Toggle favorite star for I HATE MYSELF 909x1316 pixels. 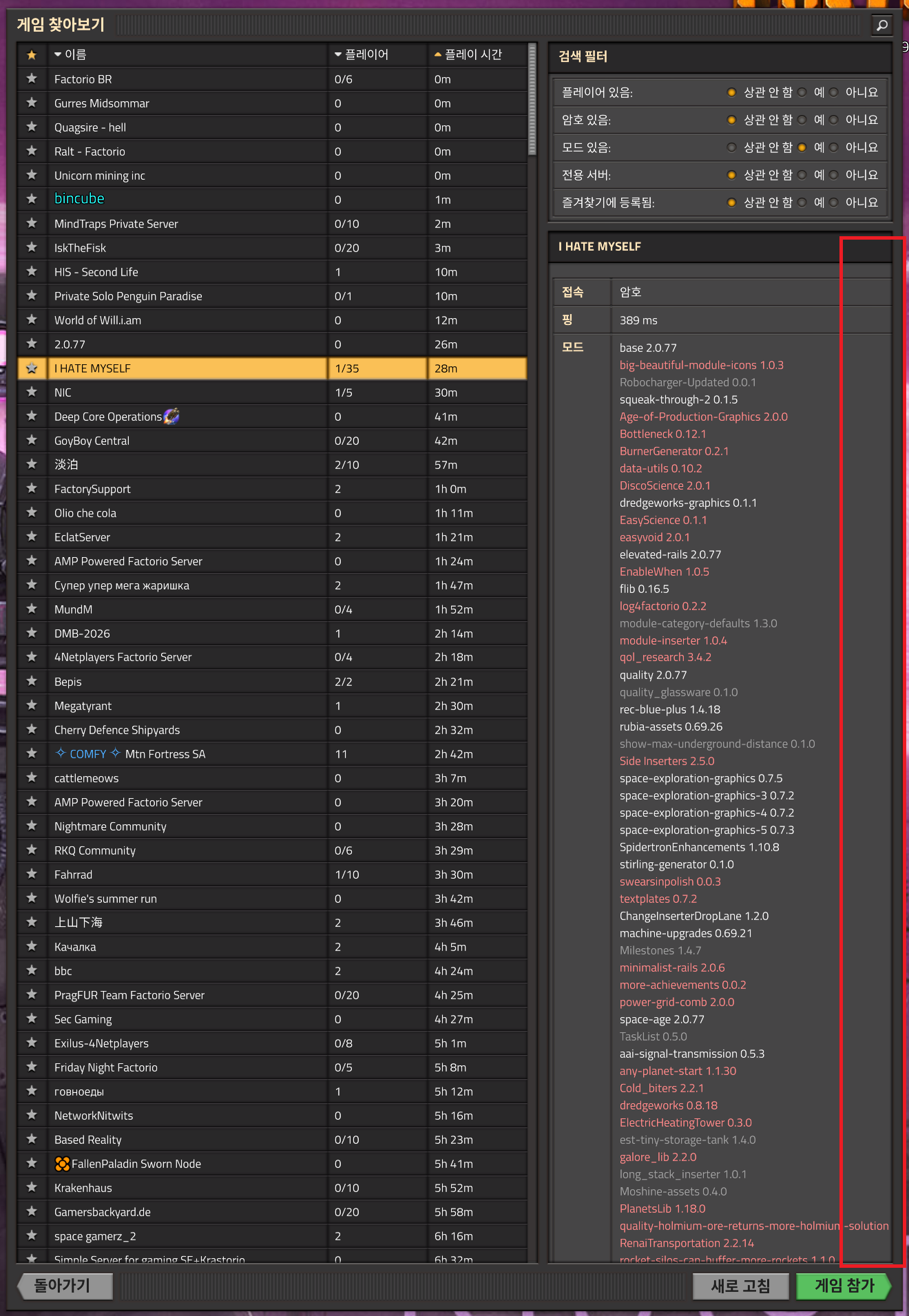point(32,368)
